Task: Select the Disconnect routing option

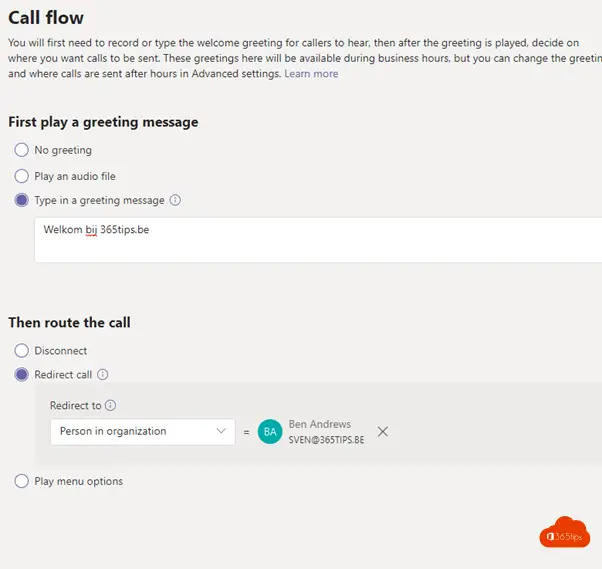Action: pos(22,351)
